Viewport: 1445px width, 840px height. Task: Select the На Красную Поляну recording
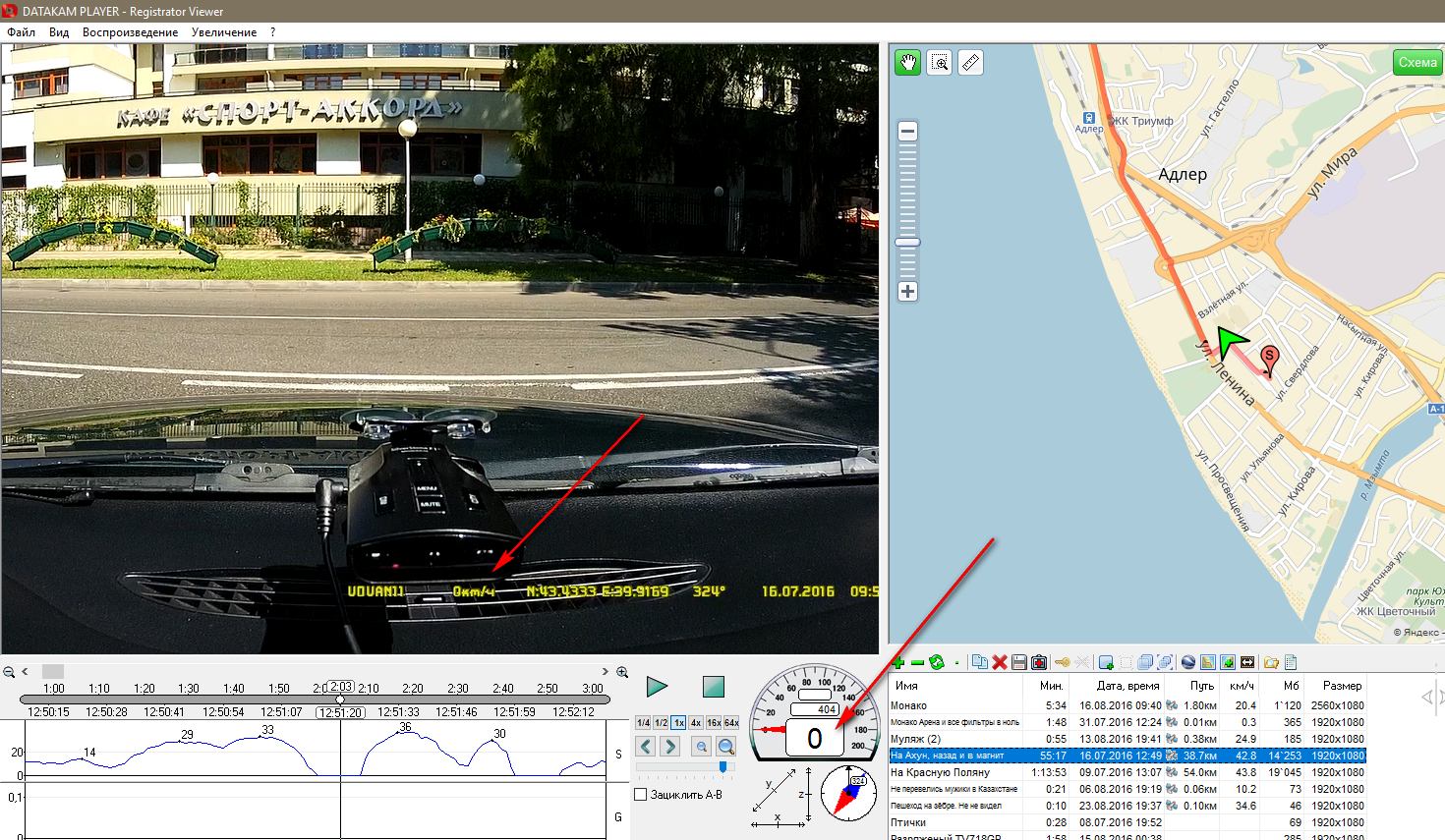point(940,772)
